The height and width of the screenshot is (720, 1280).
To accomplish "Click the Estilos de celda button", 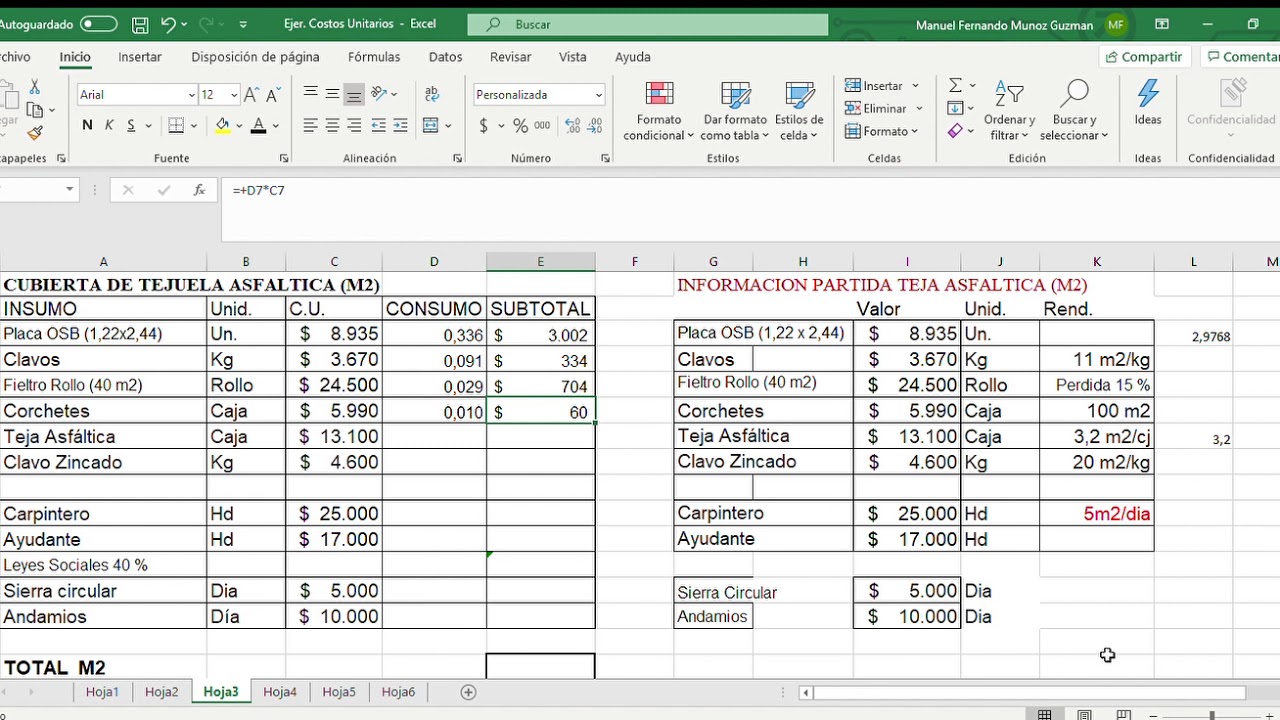I will pos(799,111).
